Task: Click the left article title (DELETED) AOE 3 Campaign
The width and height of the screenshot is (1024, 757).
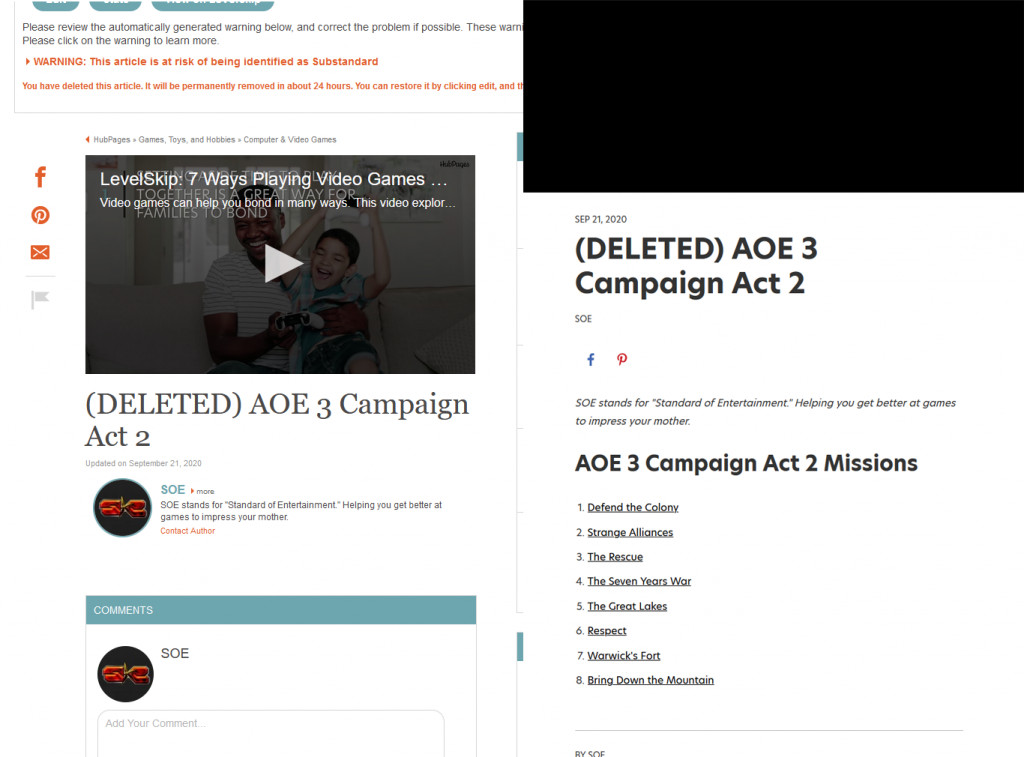Action: 277,420
